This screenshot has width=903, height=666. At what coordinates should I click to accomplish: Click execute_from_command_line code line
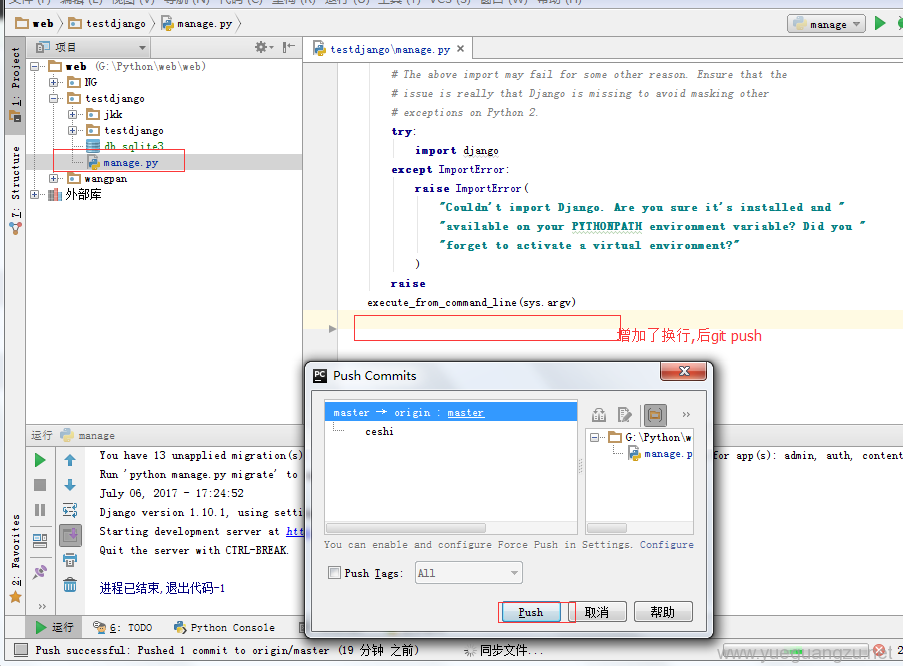pos(471,302)
